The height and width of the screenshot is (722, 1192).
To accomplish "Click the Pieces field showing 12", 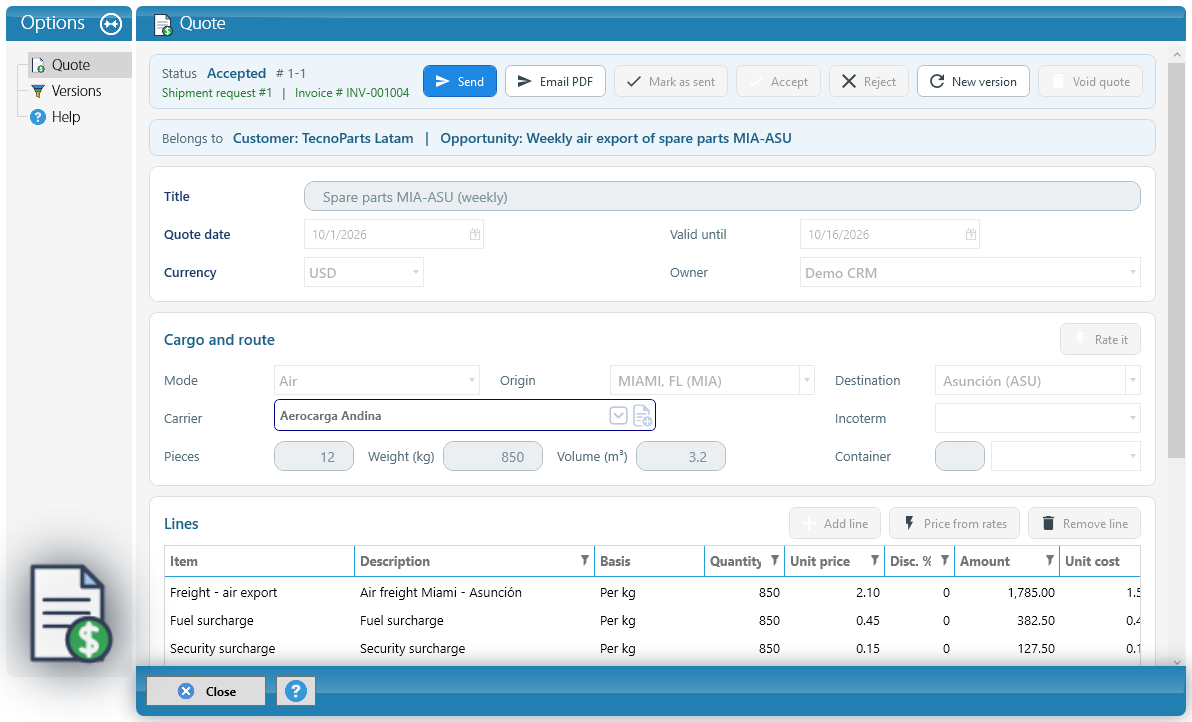I will [314, 457].
